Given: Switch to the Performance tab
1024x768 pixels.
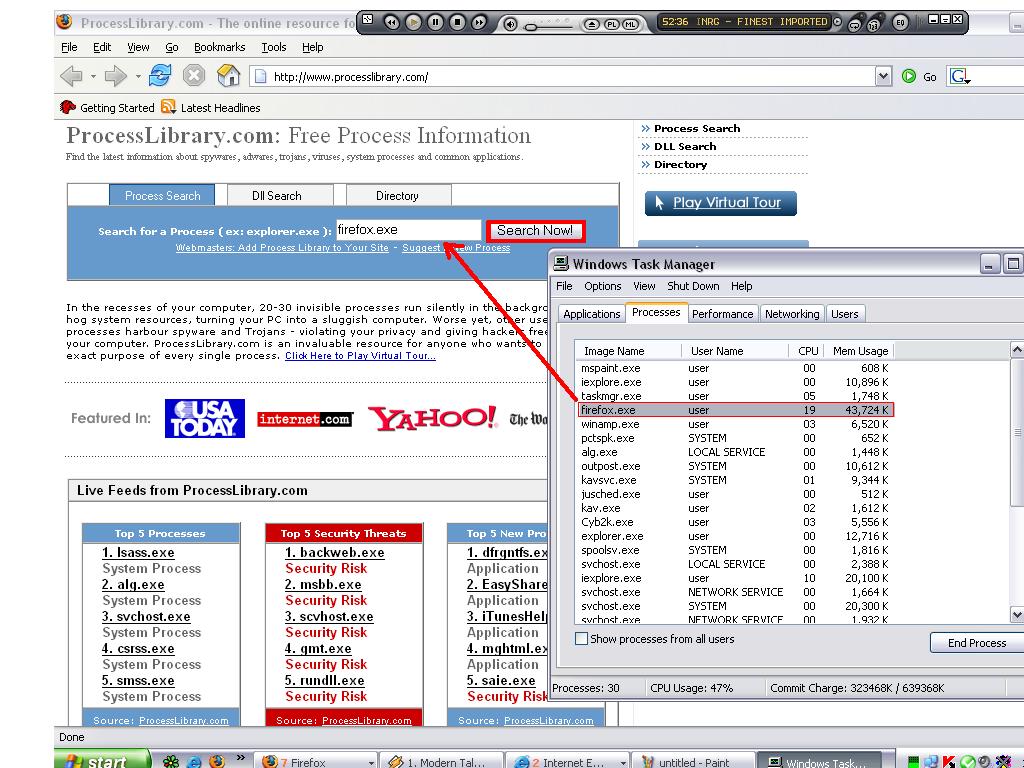Looking at the screenshot, I should coord(722,314).
